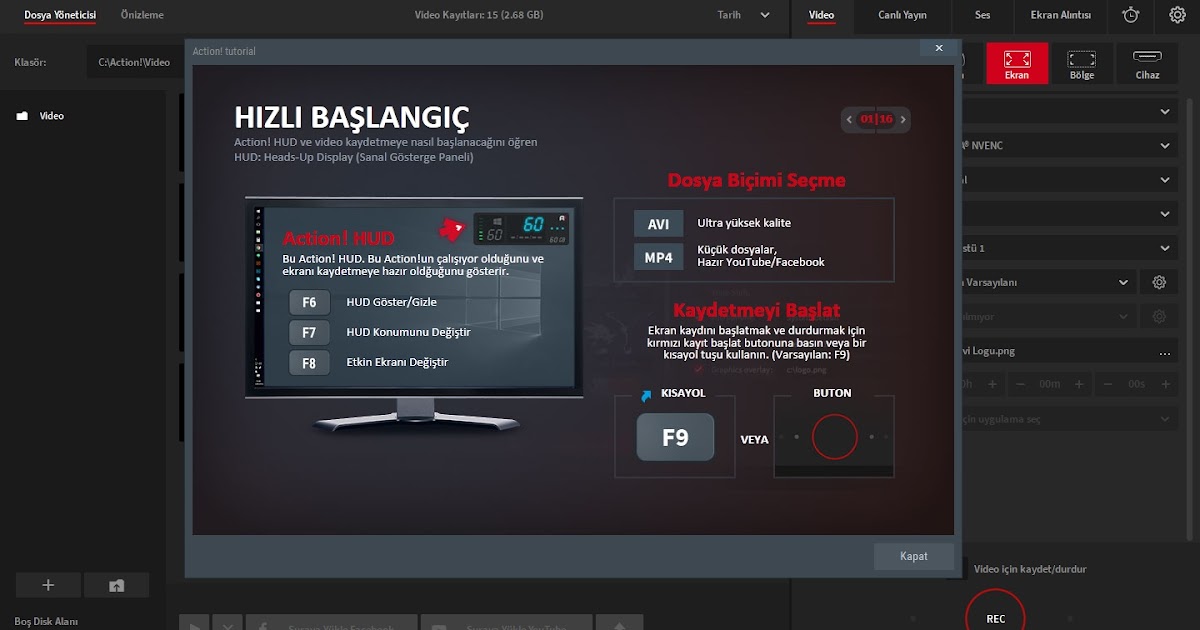This screenshot has height=630, width=1200.
Task: Switch to Dosya Yöneticisi tab
Action: click(60, 15)
